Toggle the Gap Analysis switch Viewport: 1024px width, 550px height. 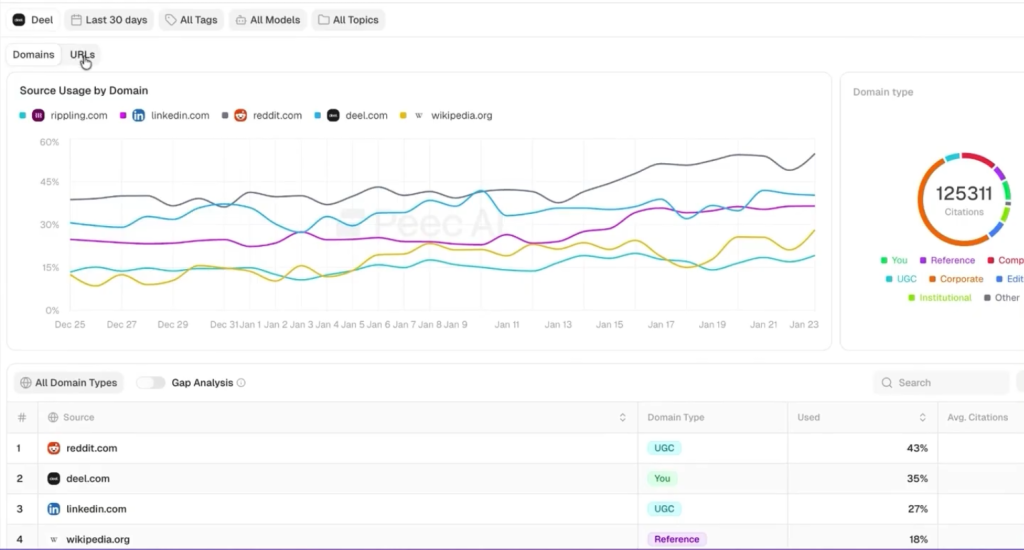click(x=150, y=383)
